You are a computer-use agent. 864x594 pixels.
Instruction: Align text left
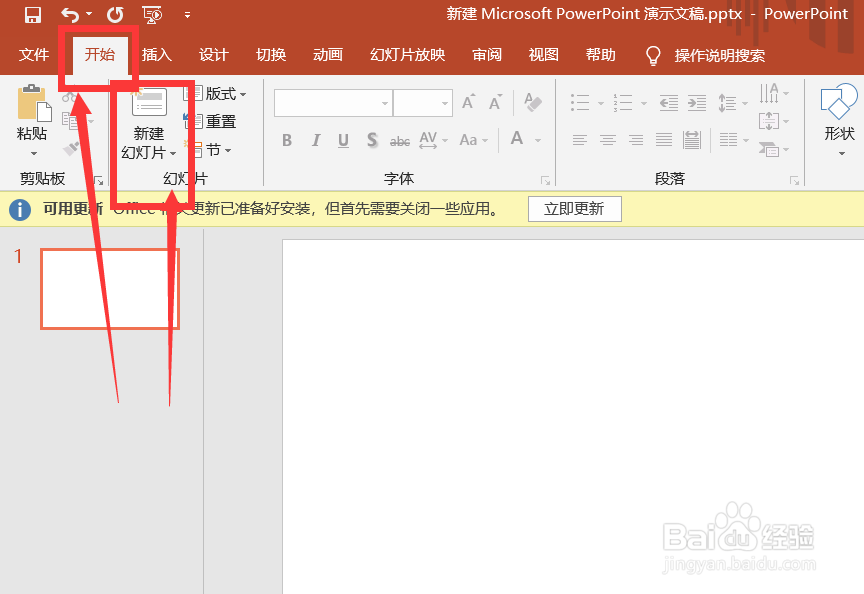point(580,140)
